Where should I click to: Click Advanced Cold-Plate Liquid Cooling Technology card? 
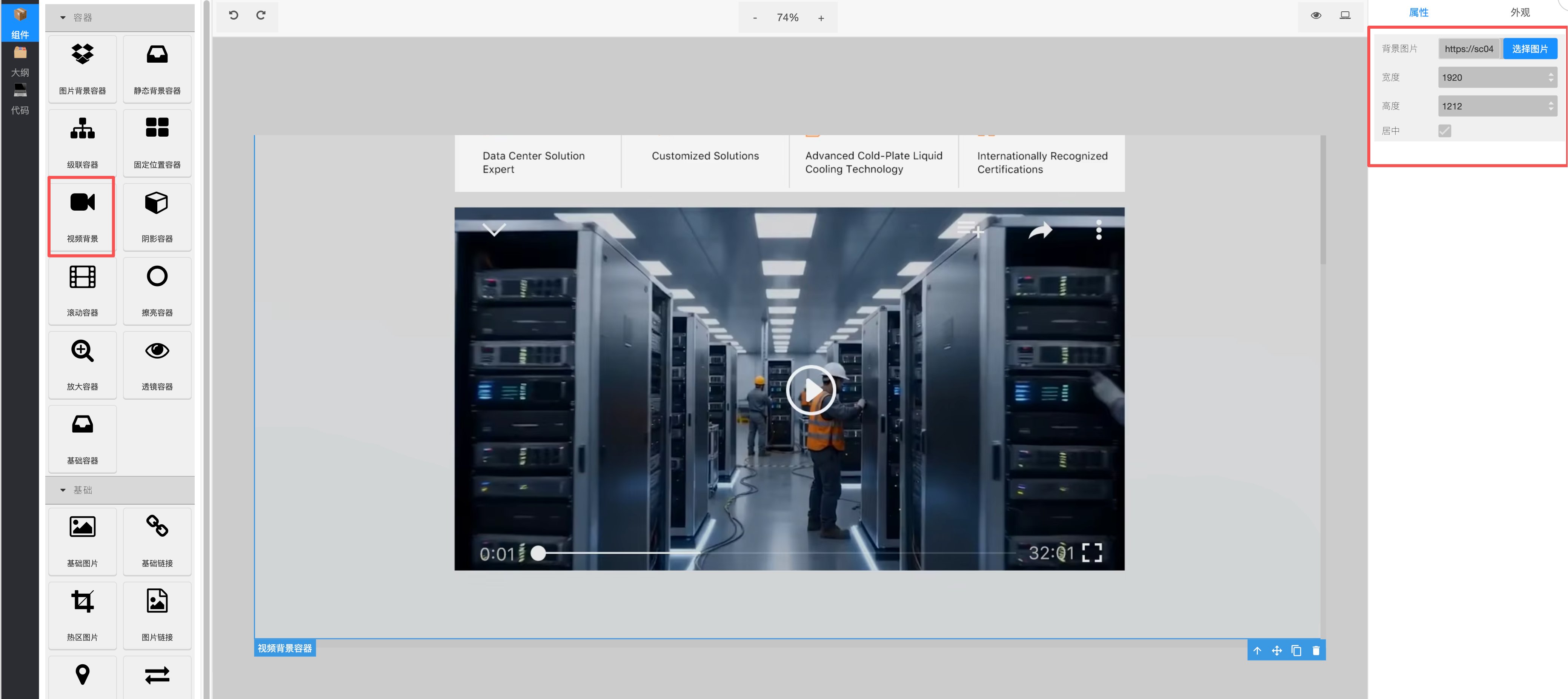873,163
